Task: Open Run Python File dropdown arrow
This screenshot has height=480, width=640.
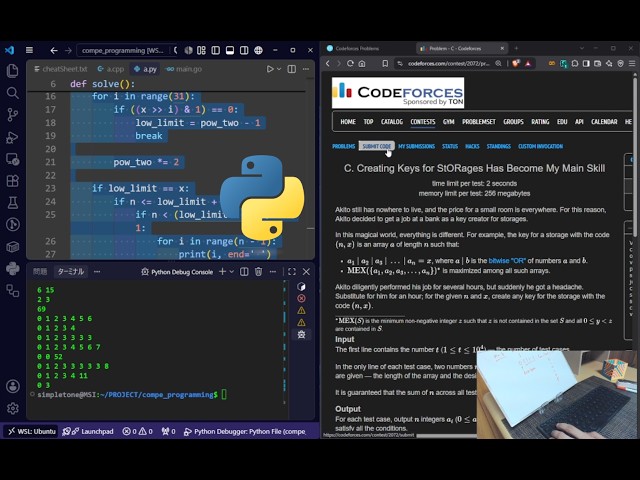Action: coord(279,69)
